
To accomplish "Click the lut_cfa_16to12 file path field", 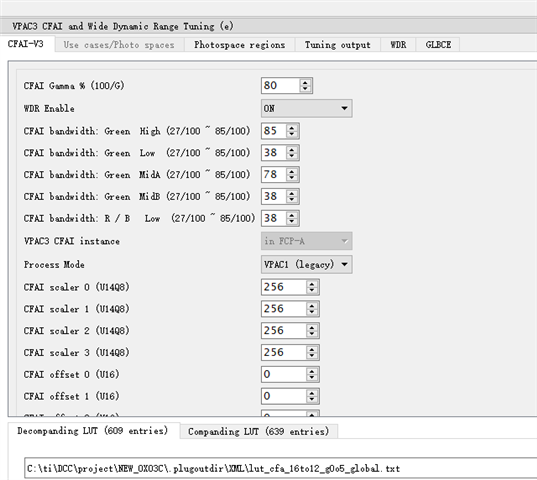I will [x=281, y=468].
